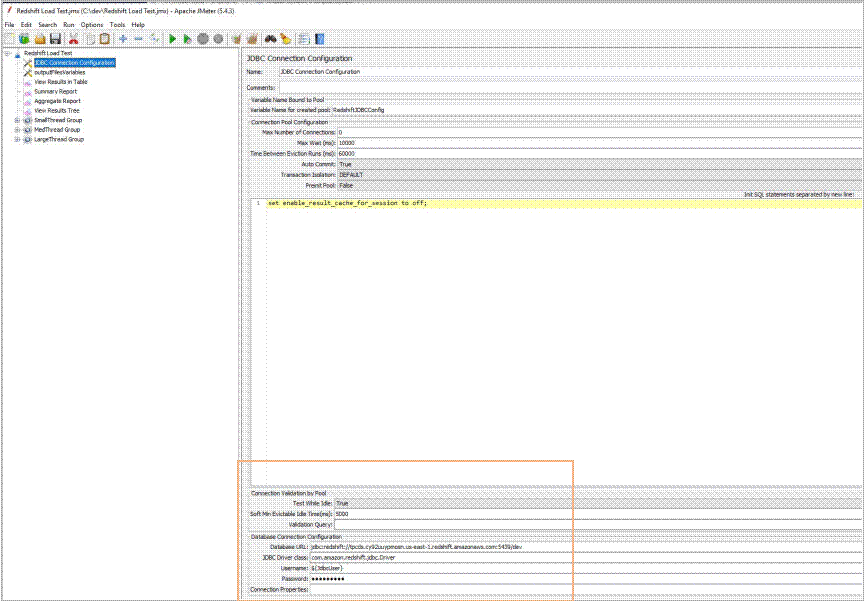
Task: Click Time Between Eviction Runs field
Action: tap(600, 154)
